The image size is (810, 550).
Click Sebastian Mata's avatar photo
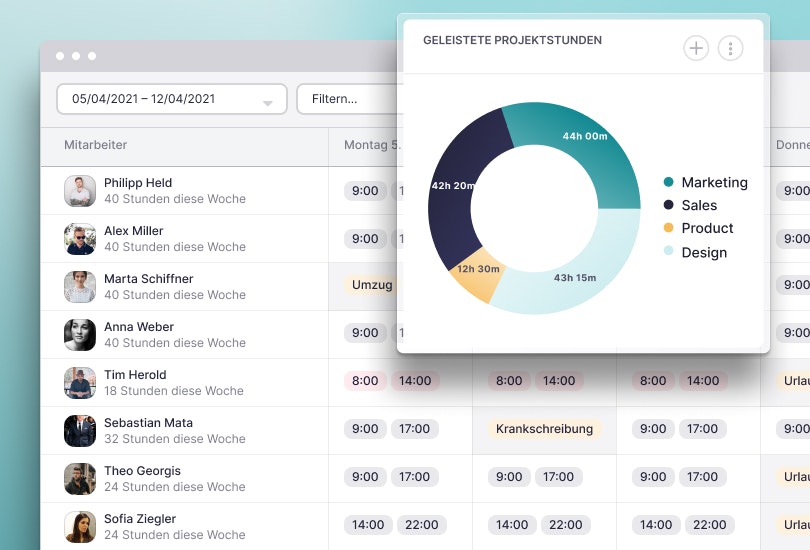pos(80,431)
